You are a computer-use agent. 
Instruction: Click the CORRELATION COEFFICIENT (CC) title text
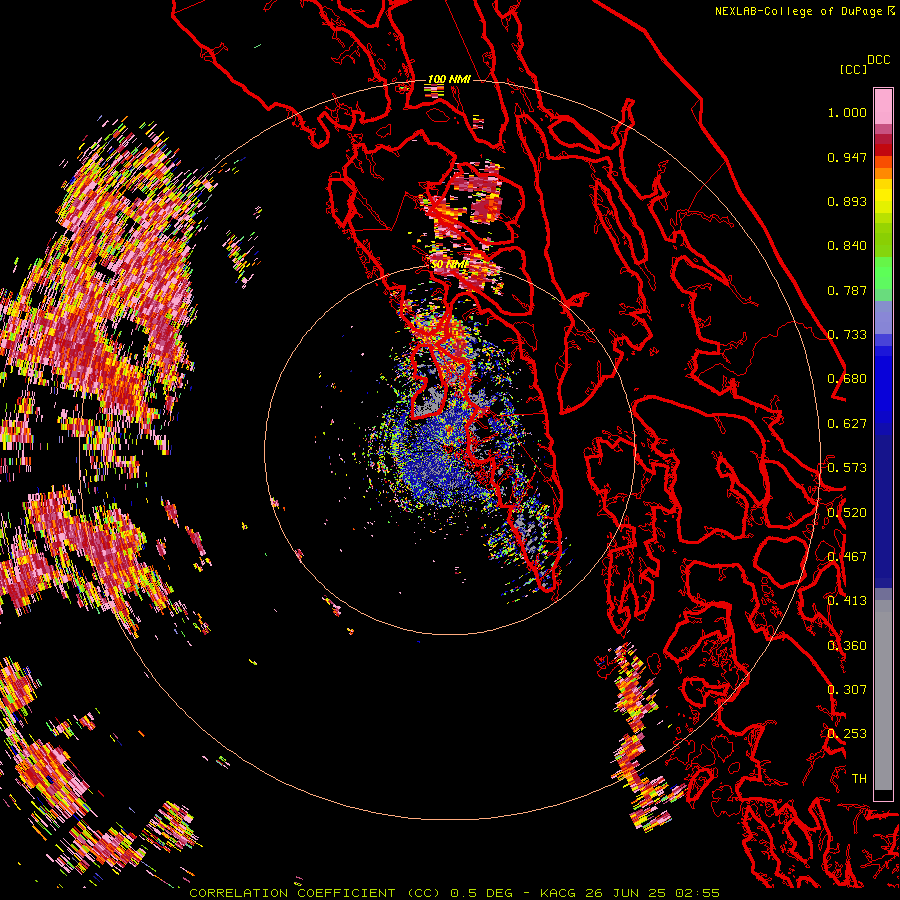[x=315, y=893]
